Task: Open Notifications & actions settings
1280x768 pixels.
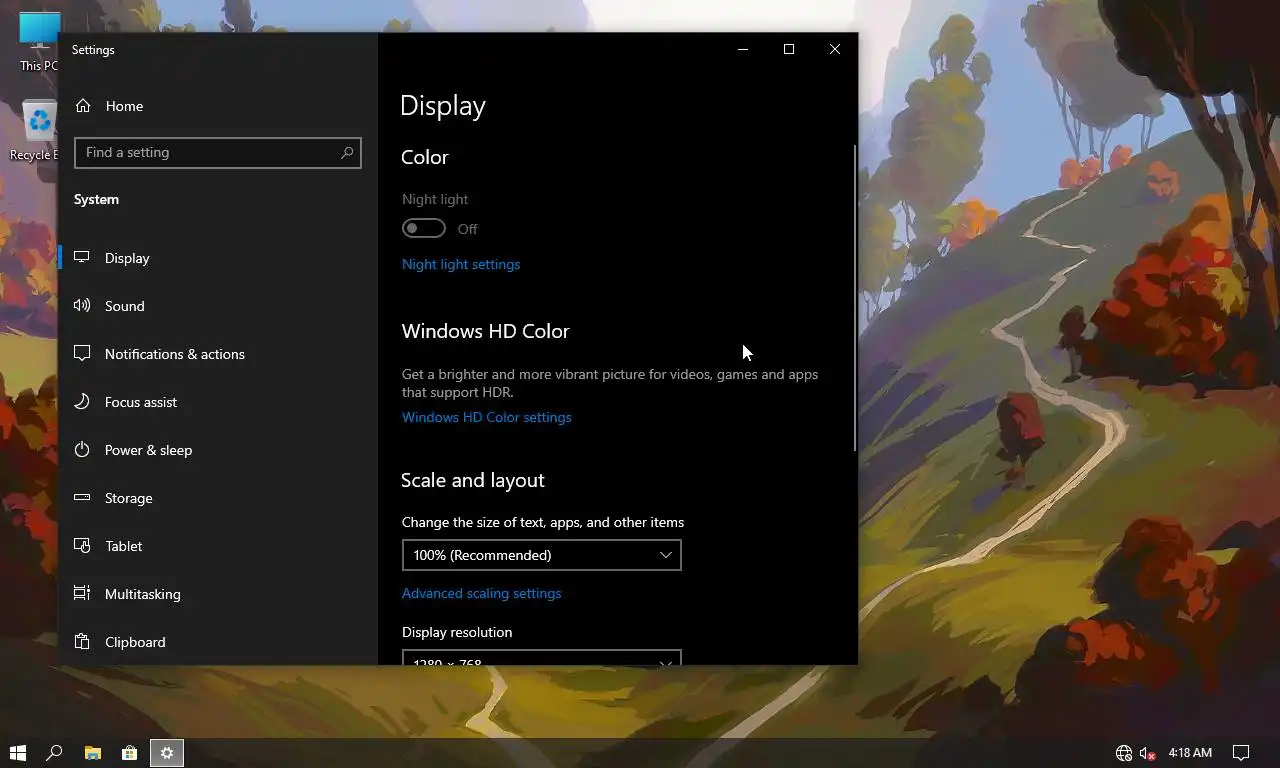Action: 218,354
